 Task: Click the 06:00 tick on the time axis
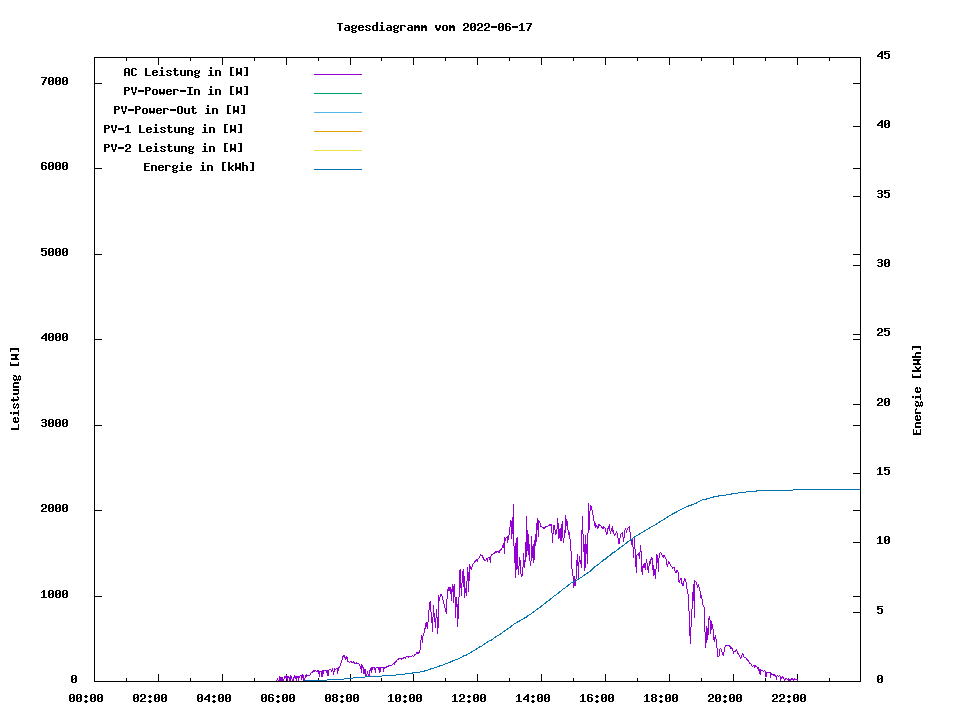pos(278,698)
